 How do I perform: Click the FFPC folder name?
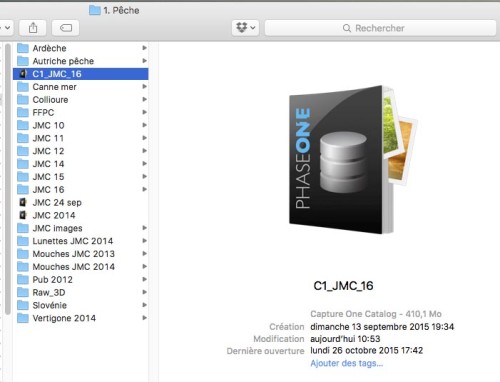43,112
